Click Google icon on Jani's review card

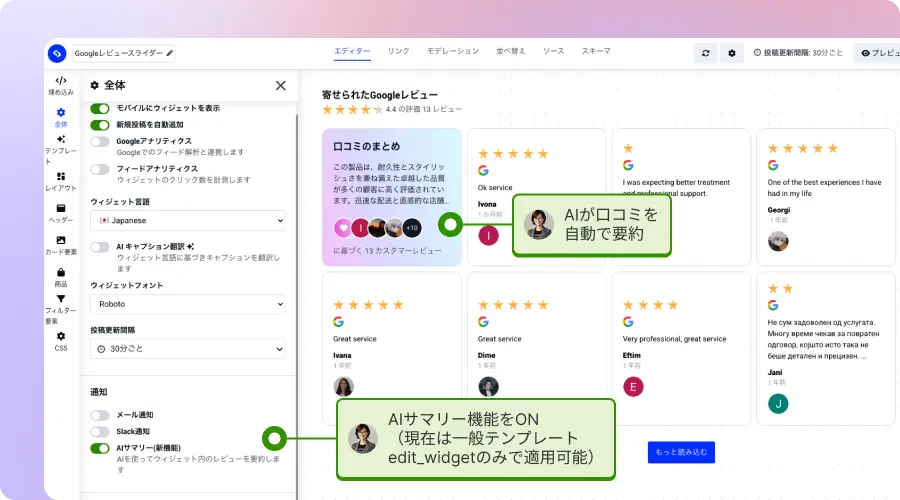(773, 305)
